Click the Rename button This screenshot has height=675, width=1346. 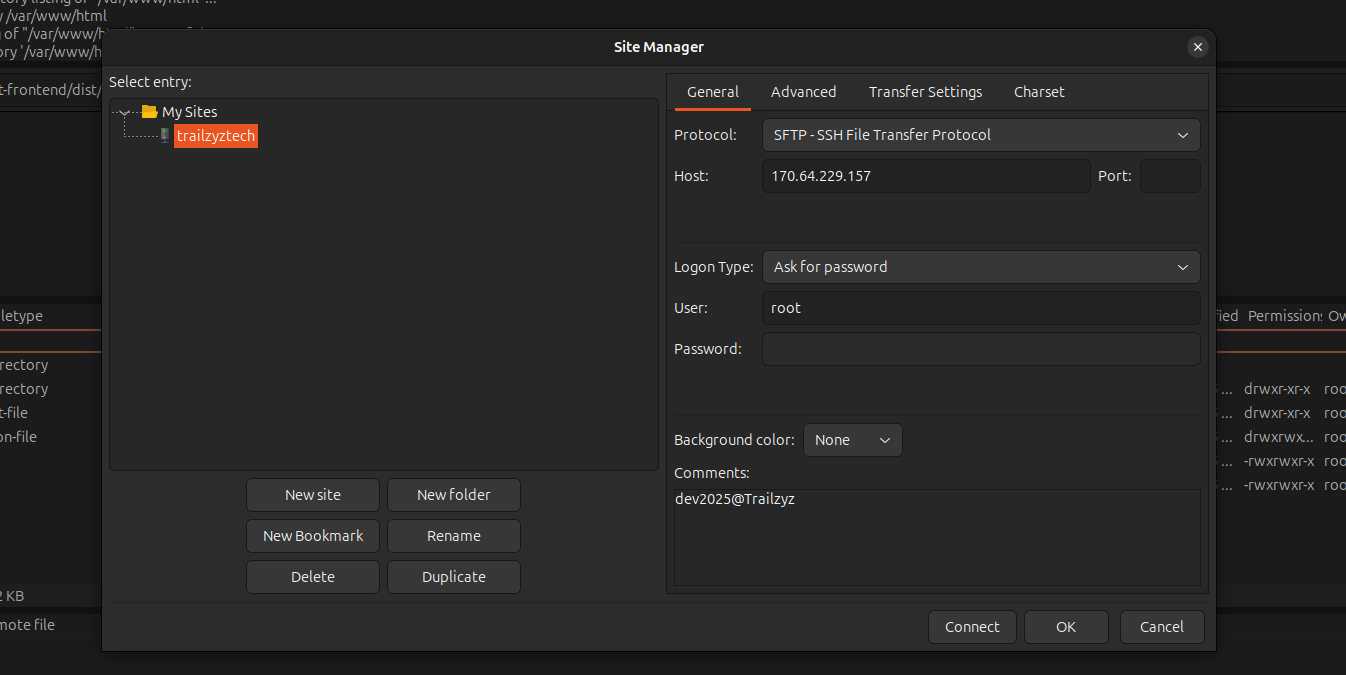pyautogui.click(x=454, y=536)
